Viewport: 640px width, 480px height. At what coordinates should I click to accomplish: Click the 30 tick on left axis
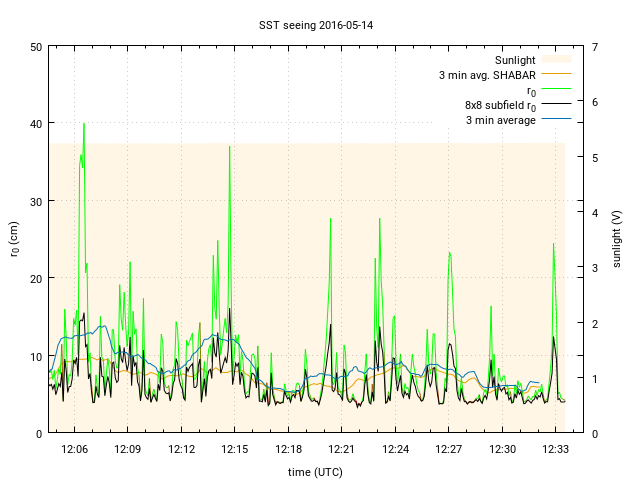point(36,201)
